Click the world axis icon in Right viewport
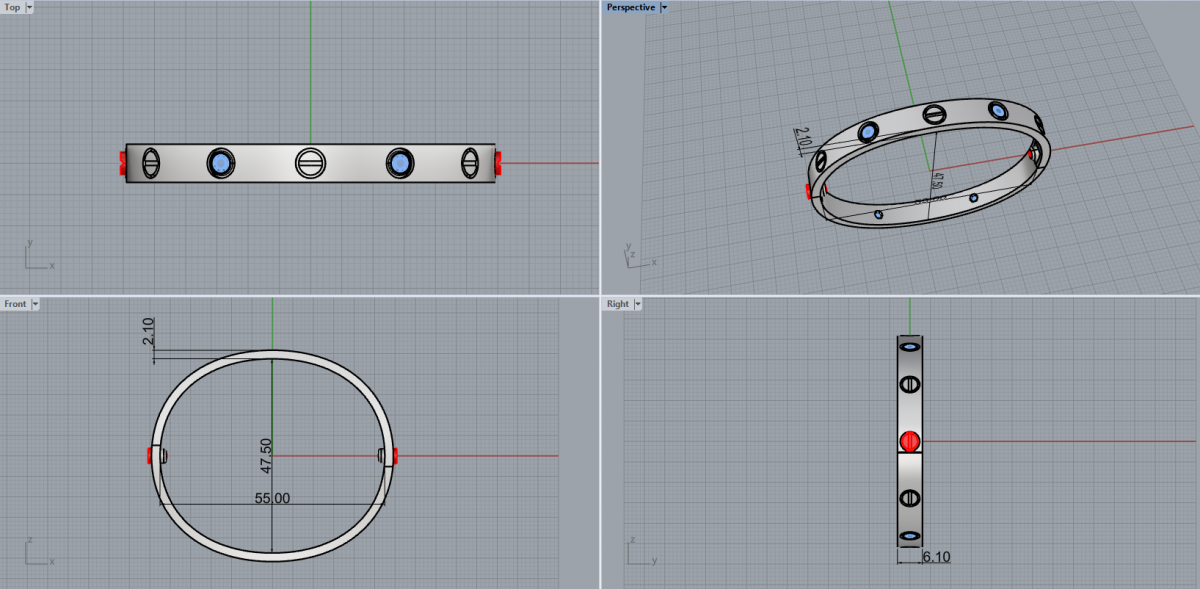The image size is (1200, 589). coord(639,549)
